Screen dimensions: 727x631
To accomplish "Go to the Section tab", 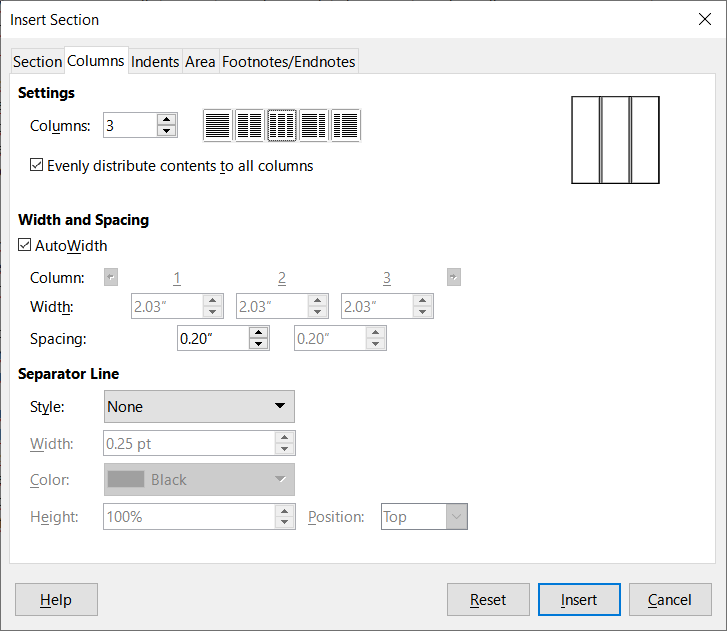I will coord(38,61).
